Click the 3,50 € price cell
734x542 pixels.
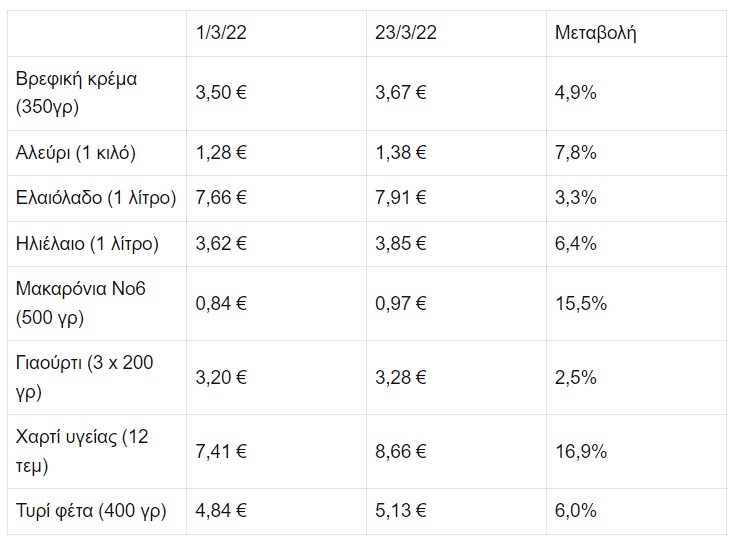point(276,93)
